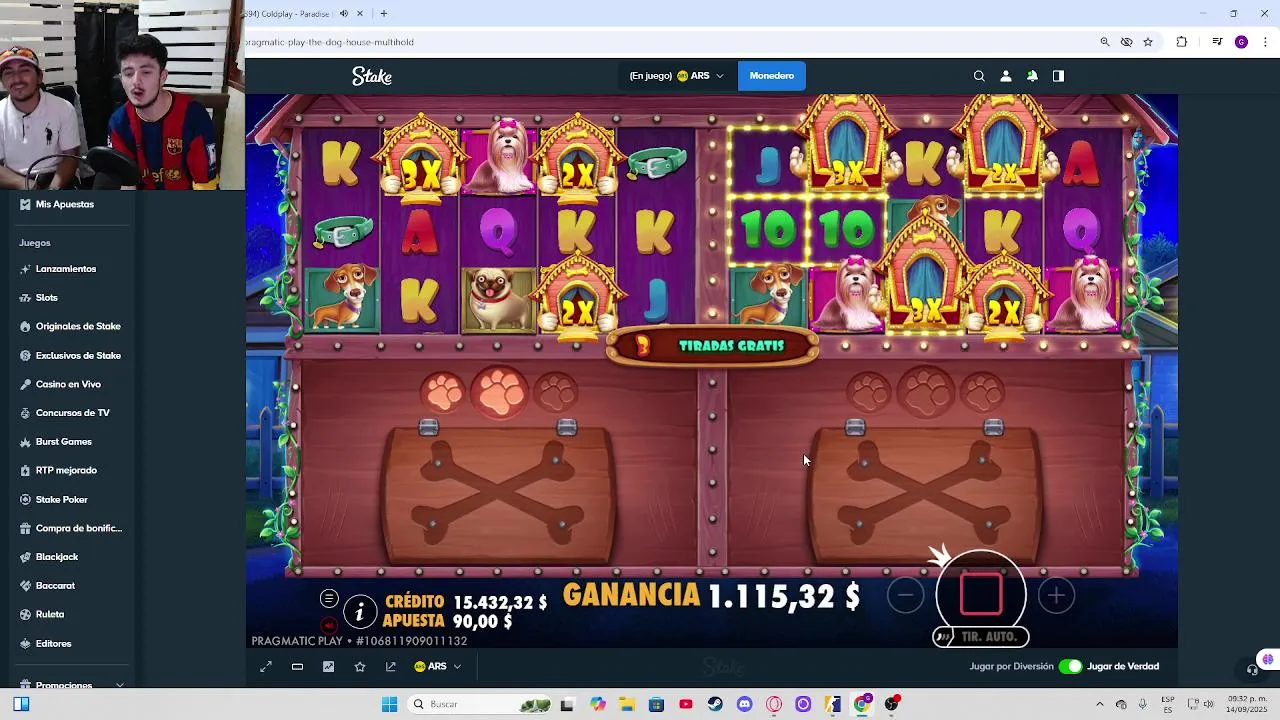Open Burst Games
Screen dimensions: 1280x720
(64, 442)
